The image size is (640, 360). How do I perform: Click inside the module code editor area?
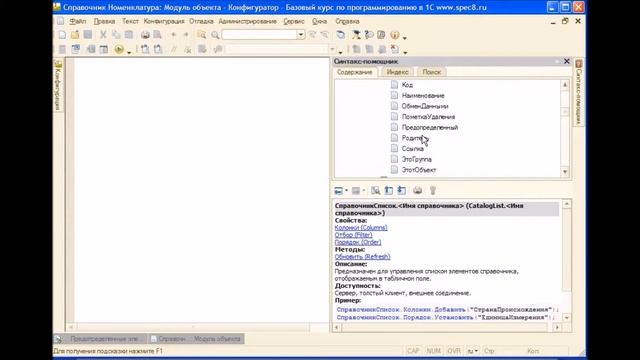coord(201,190)
